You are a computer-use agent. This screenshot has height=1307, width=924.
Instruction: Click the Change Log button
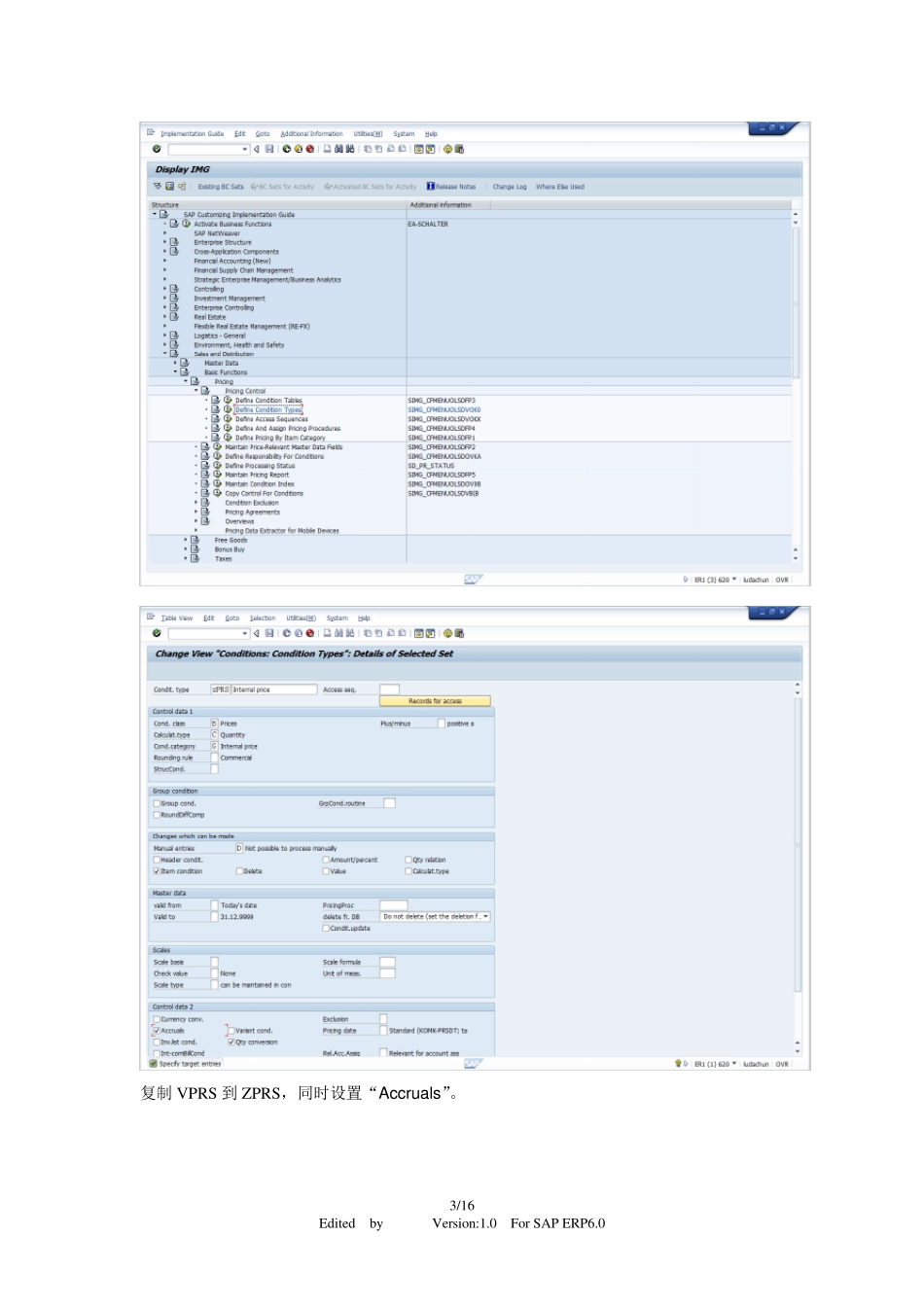(510, 187)
